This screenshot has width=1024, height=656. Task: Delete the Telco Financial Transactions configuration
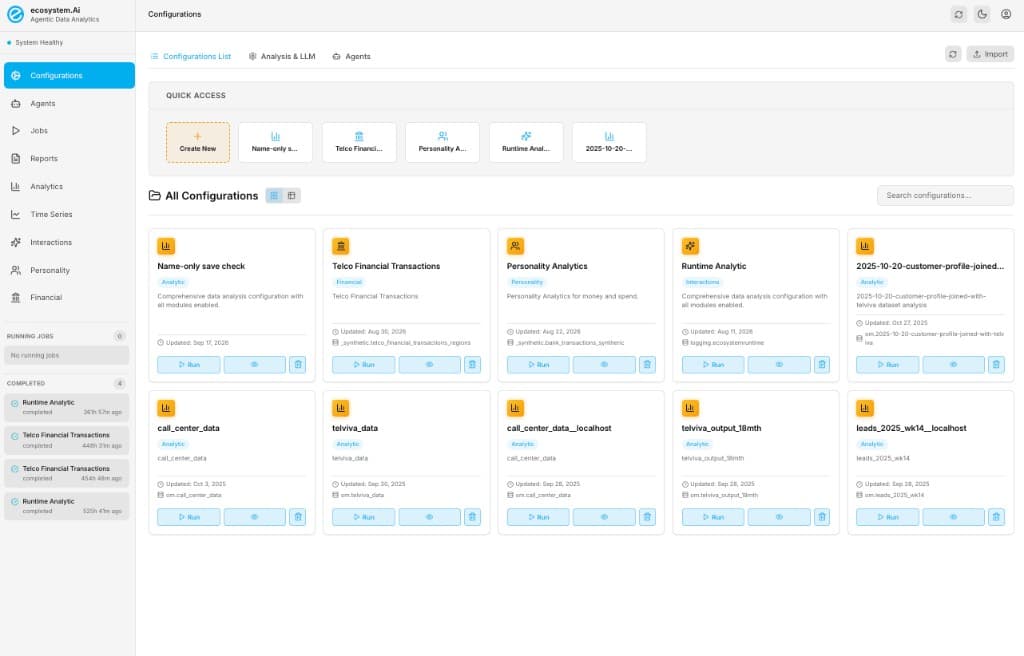tap(472, 365)
